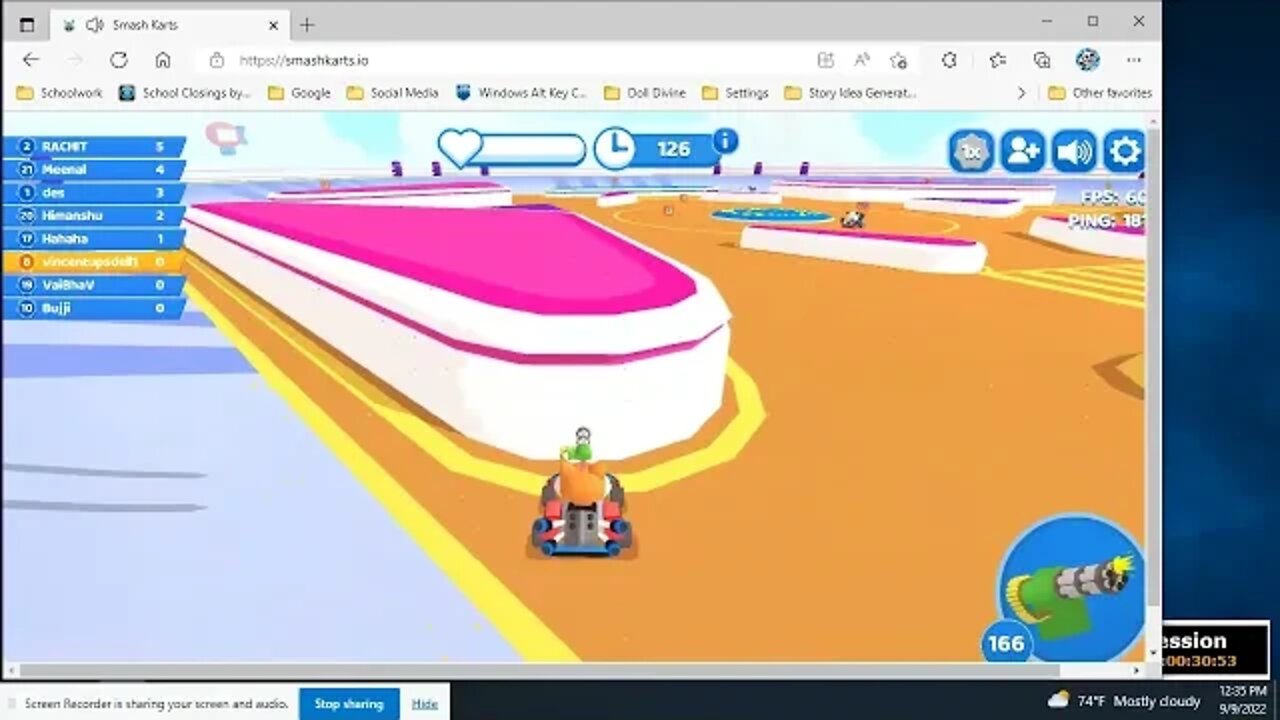Open a new browser tab

pyautogui.click(x=307, y=25)
